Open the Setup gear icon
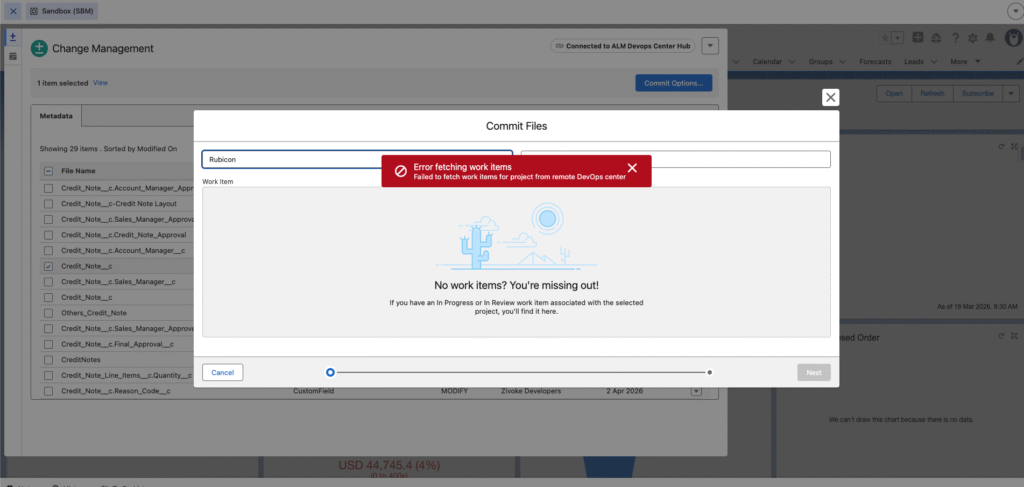This screenshot has width=1024, height=487. [972, 38]
